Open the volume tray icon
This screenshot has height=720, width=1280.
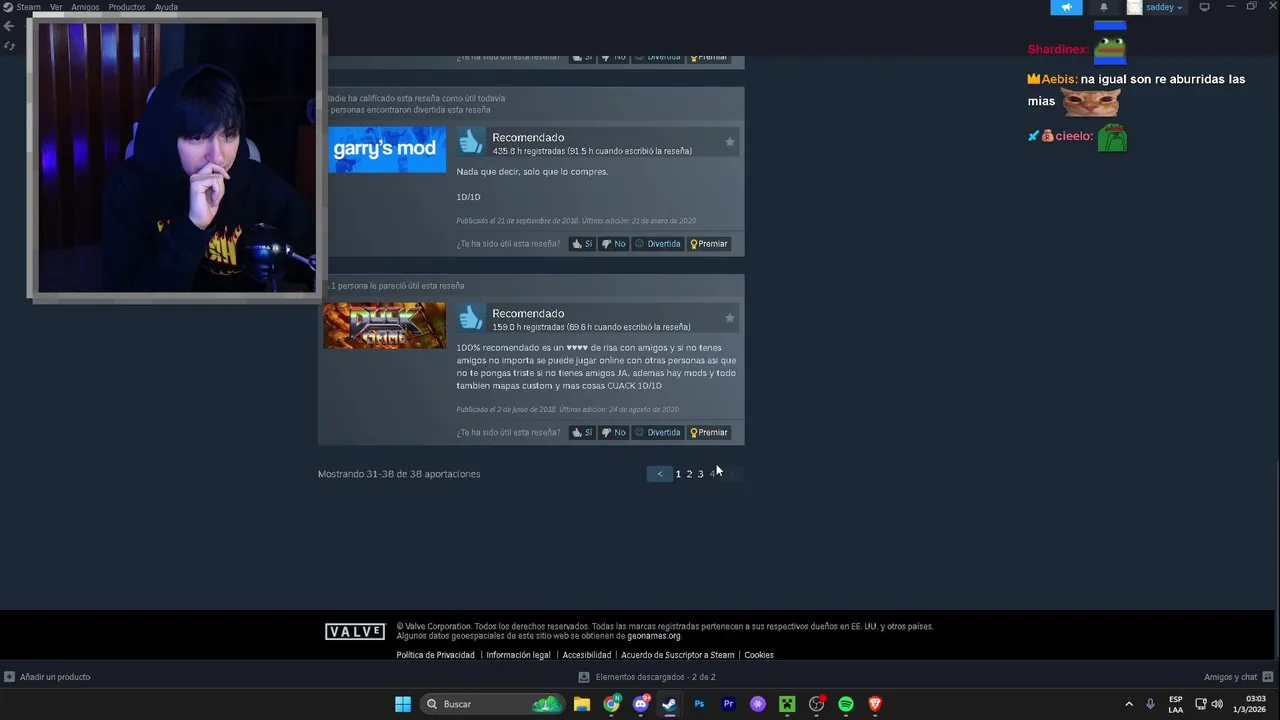pos(1217,704)
